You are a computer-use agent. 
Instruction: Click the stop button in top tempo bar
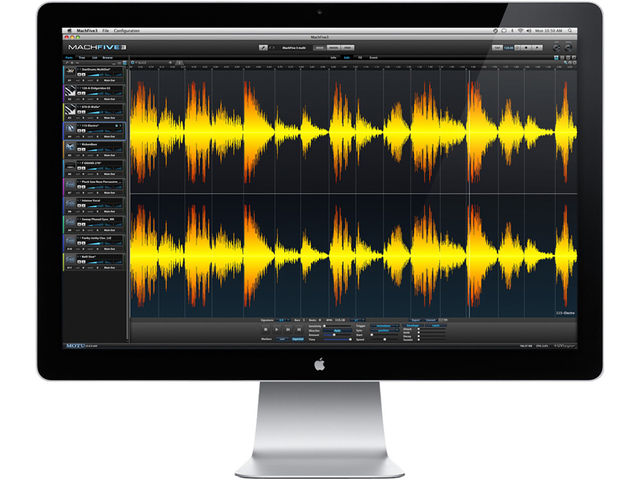pos(526,48)
